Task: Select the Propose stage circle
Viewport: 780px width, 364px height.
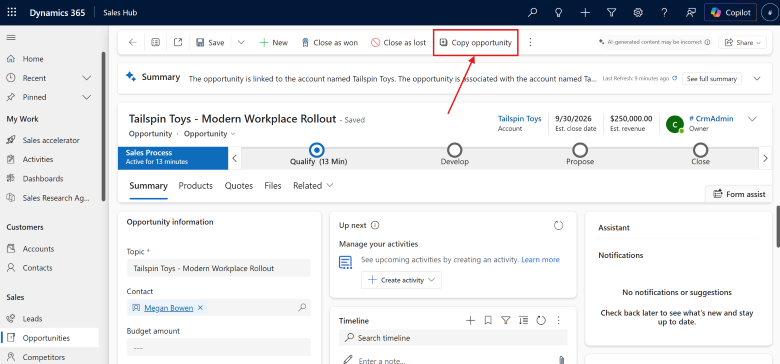Action: 580,150
